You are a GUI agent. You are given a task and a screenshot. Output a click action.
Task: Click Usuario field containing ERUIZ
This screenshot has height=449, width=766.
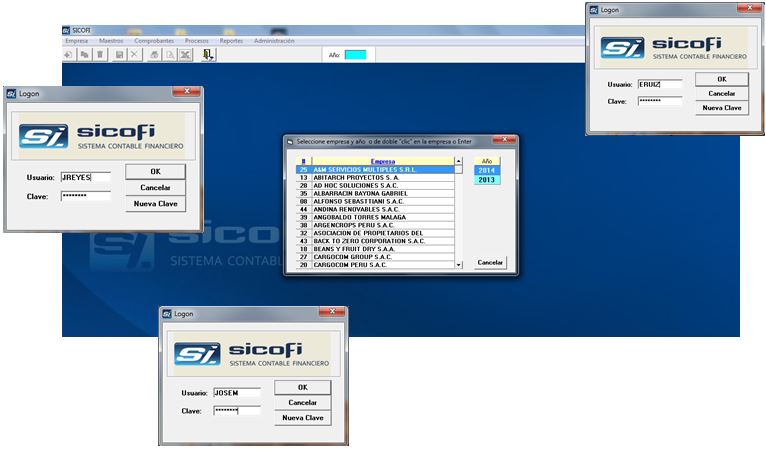tap(660, 85)
